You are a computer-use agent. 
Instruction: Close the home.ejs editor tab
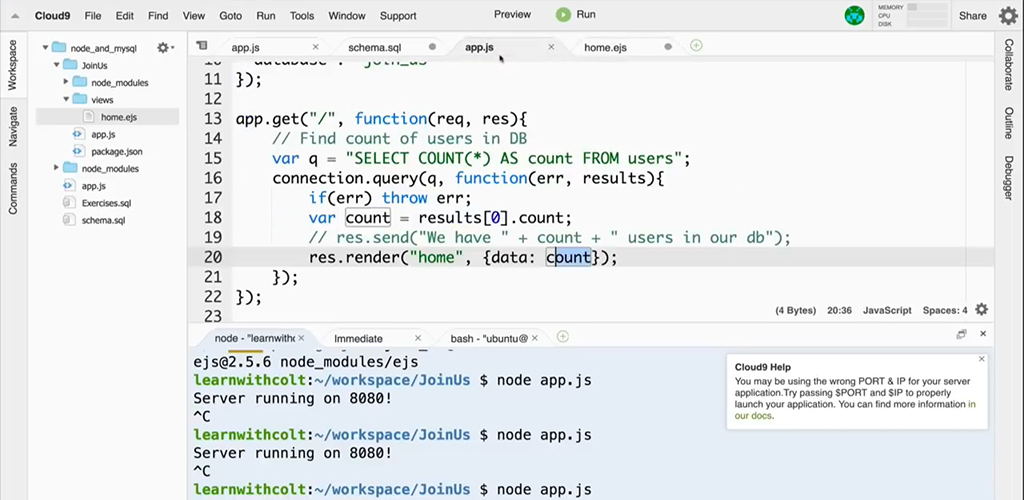click(x=667, y=47)
